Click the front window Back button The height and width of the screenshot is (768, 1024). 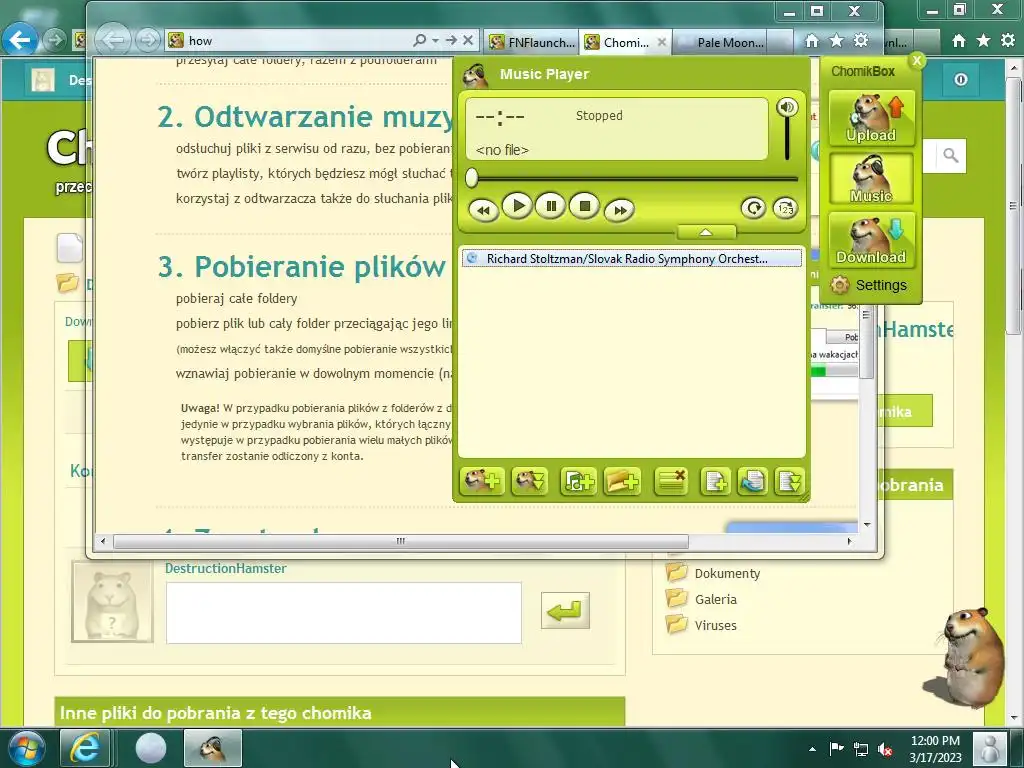[114, 40]
